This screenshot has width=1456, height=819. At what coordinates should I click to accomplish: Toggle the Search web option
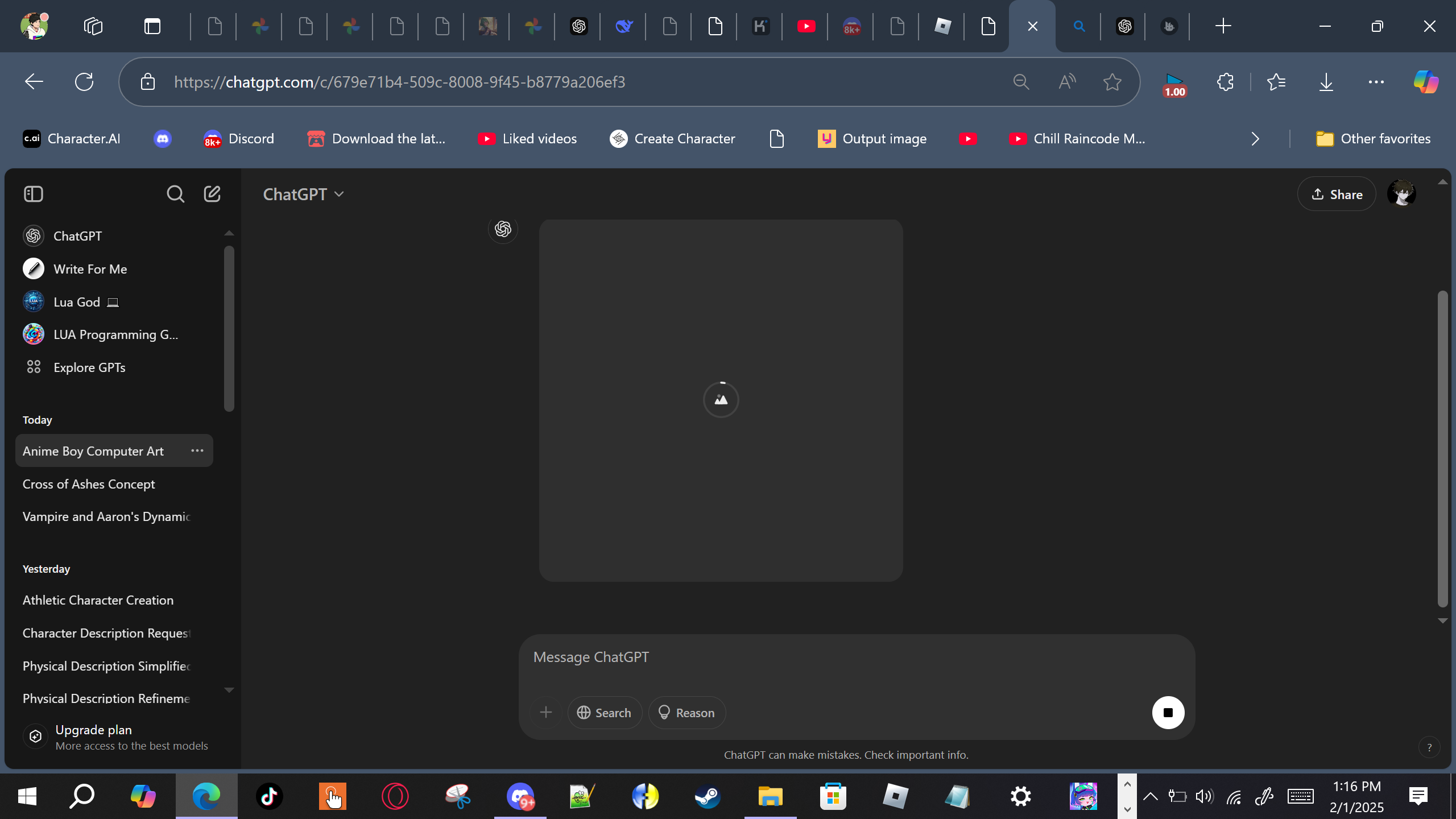click(604, 713)
